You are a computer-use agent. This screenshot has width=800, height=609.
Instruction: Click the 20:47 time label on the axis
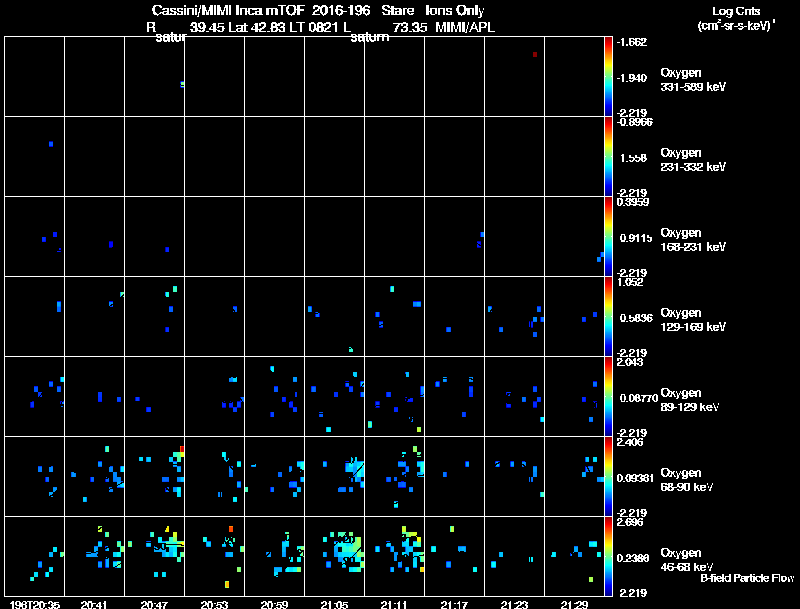pos(154,605)
